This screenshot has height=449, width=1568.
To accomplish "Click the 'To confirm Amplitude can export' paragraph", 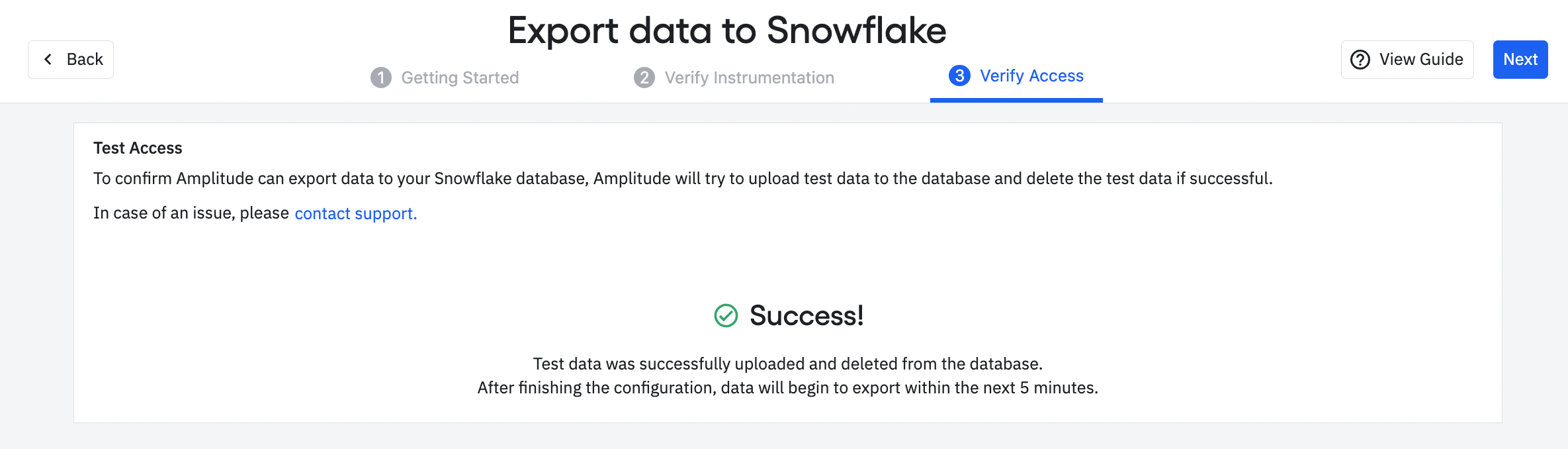I will pyautogui.click(x=683, y=179).
